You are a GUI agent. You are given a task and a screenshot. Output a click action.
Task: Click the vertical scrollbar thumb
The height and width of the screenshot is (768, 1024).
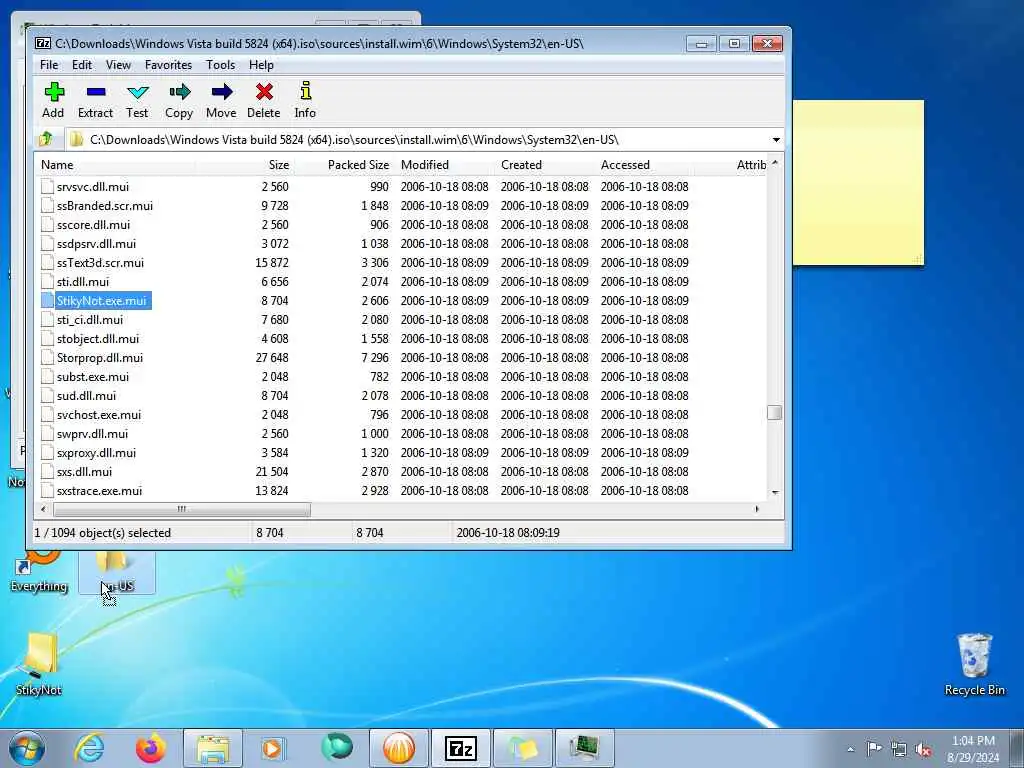point(775,413)
